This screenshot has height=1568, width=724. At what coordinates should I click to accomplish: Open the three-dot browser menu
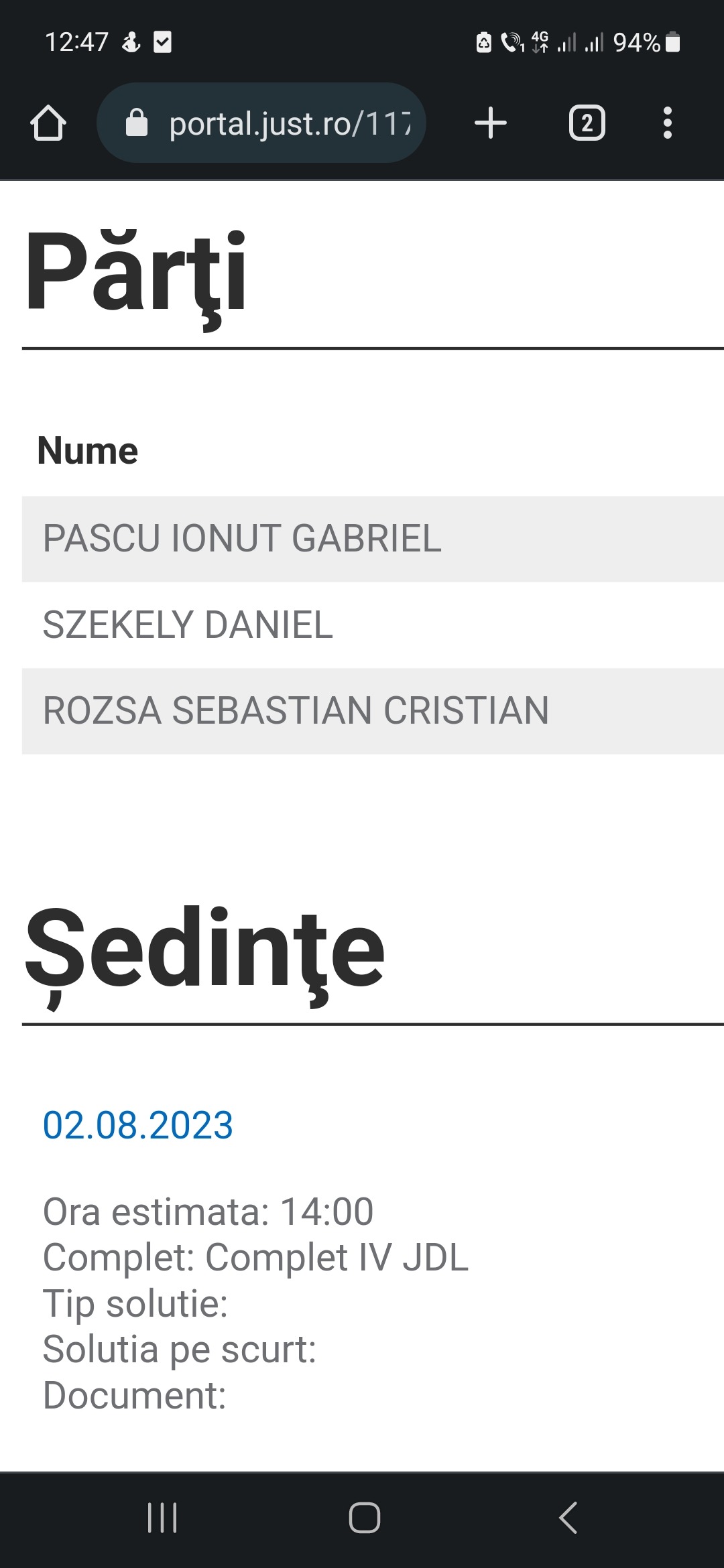pos(667,123)
